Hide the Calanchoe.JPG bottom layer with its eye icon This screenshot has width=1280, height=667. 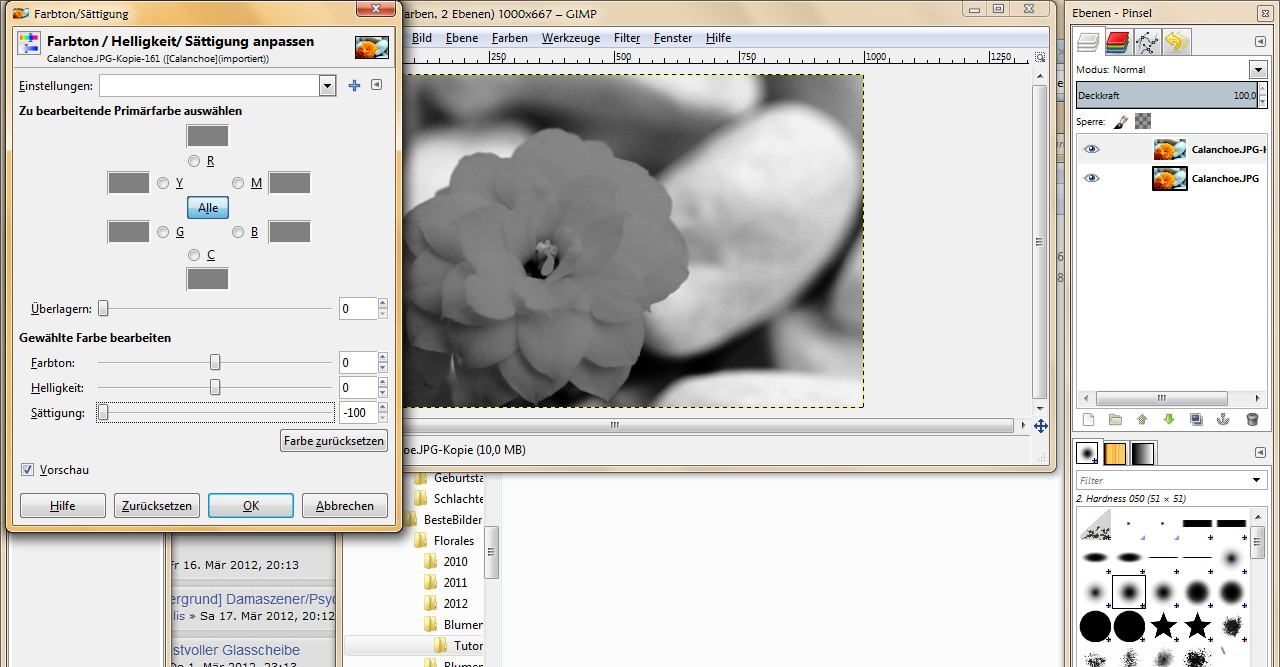click(x=1091, y=178)
